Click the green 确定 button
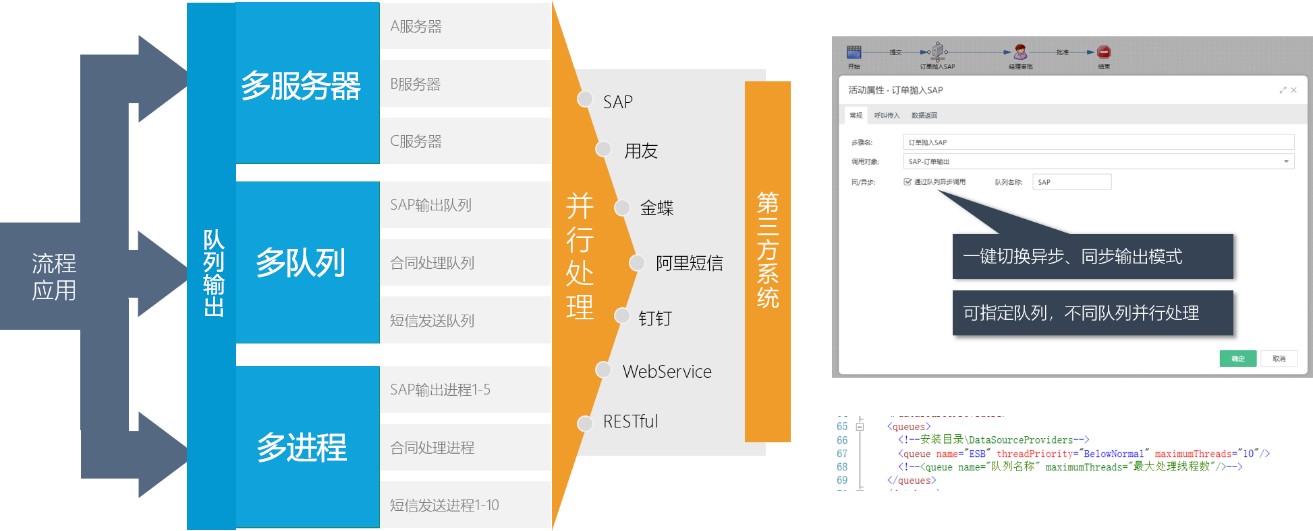Image resolution: width=1313 pixels, height=531 pixels. 1237,358
